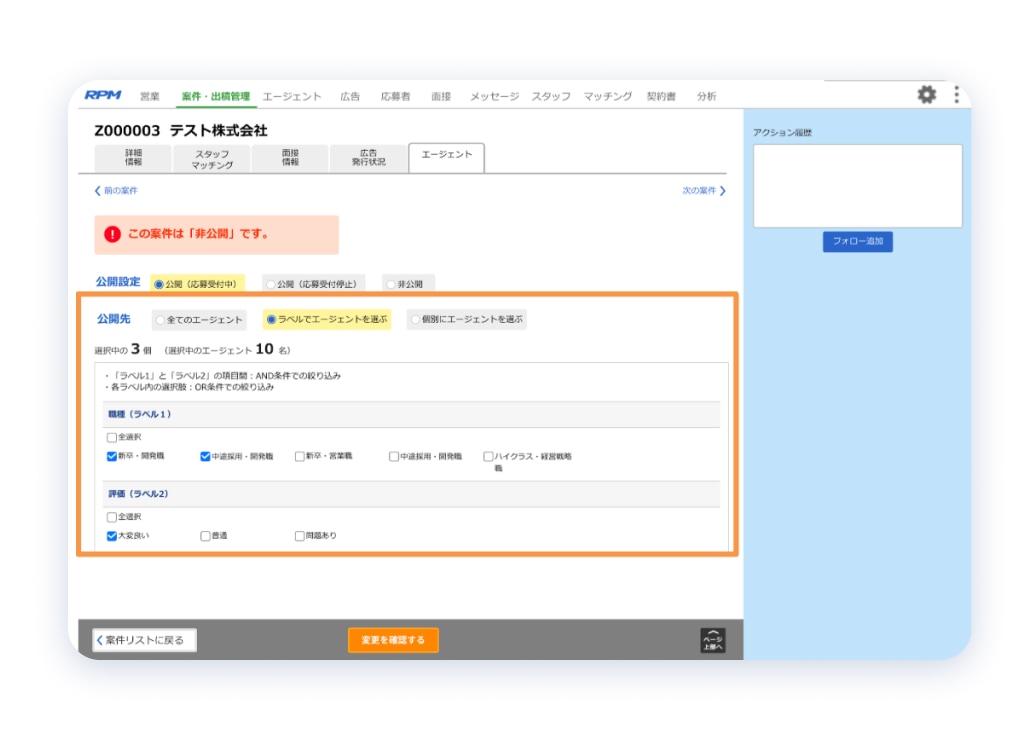Click the フォロー追加 button
This screenshot has width=1030, height=740.
[x=857, y=242]
